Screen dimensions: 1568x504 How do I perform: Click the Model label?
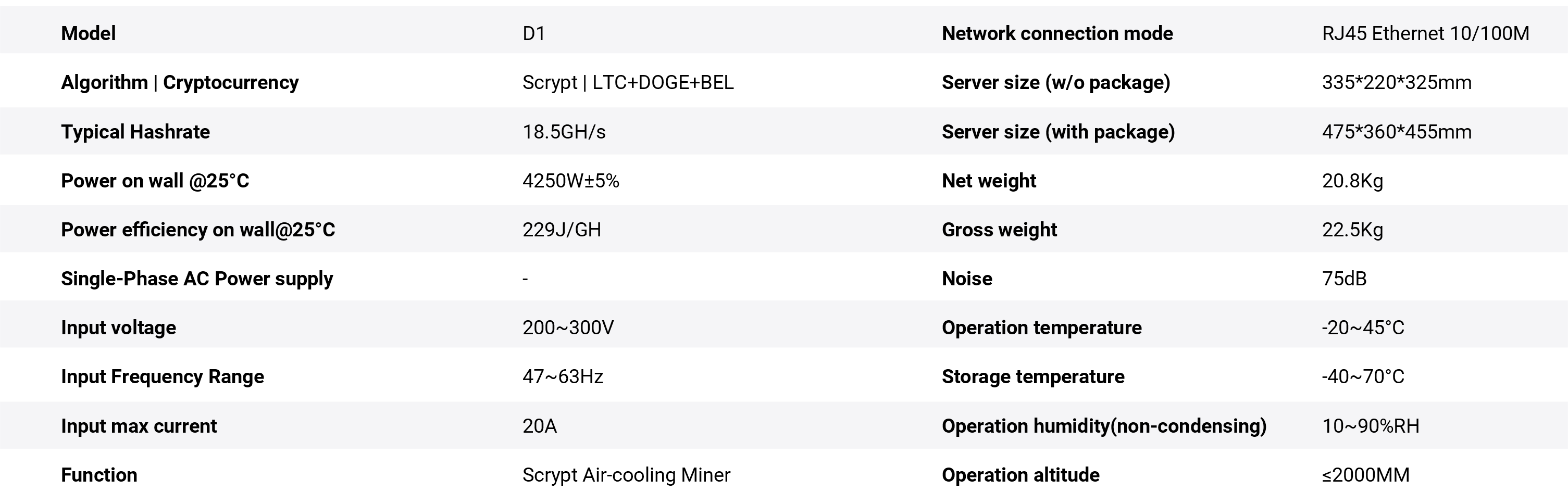click(88, 33)
